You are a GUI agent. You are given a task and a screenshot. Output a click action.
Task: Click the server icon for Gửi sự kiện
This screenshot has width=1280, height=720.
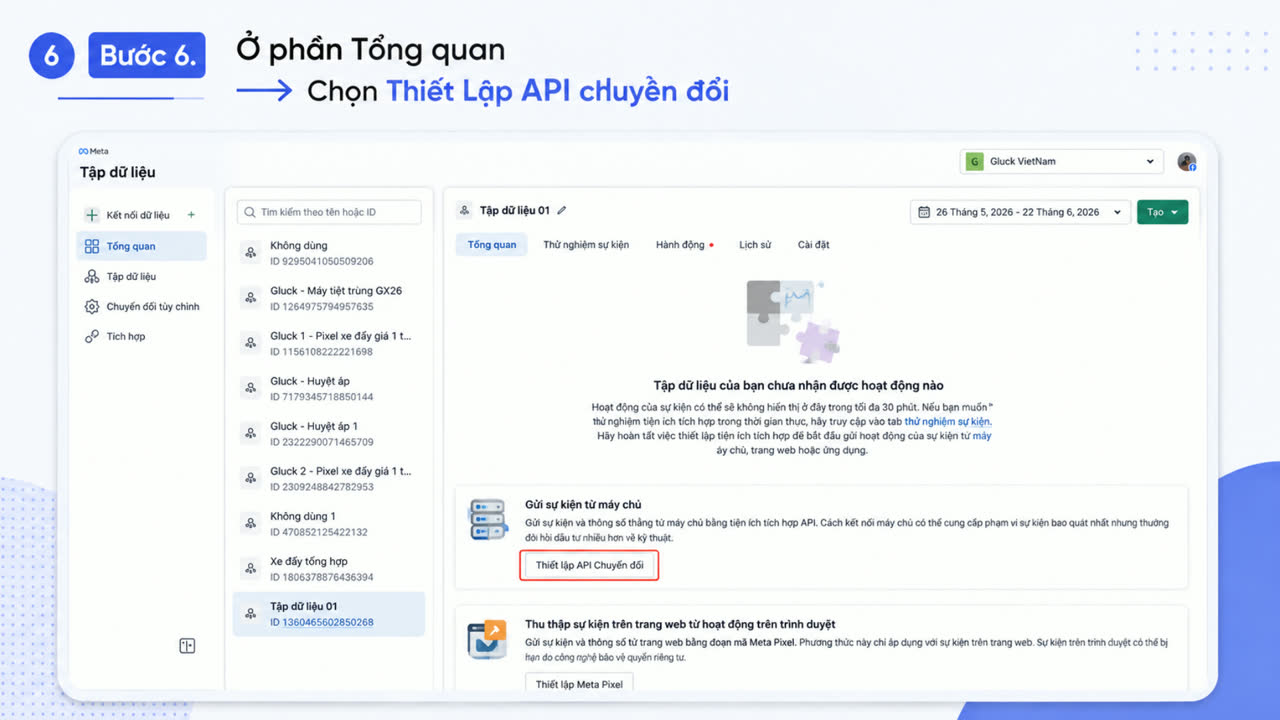pos(489,519)
